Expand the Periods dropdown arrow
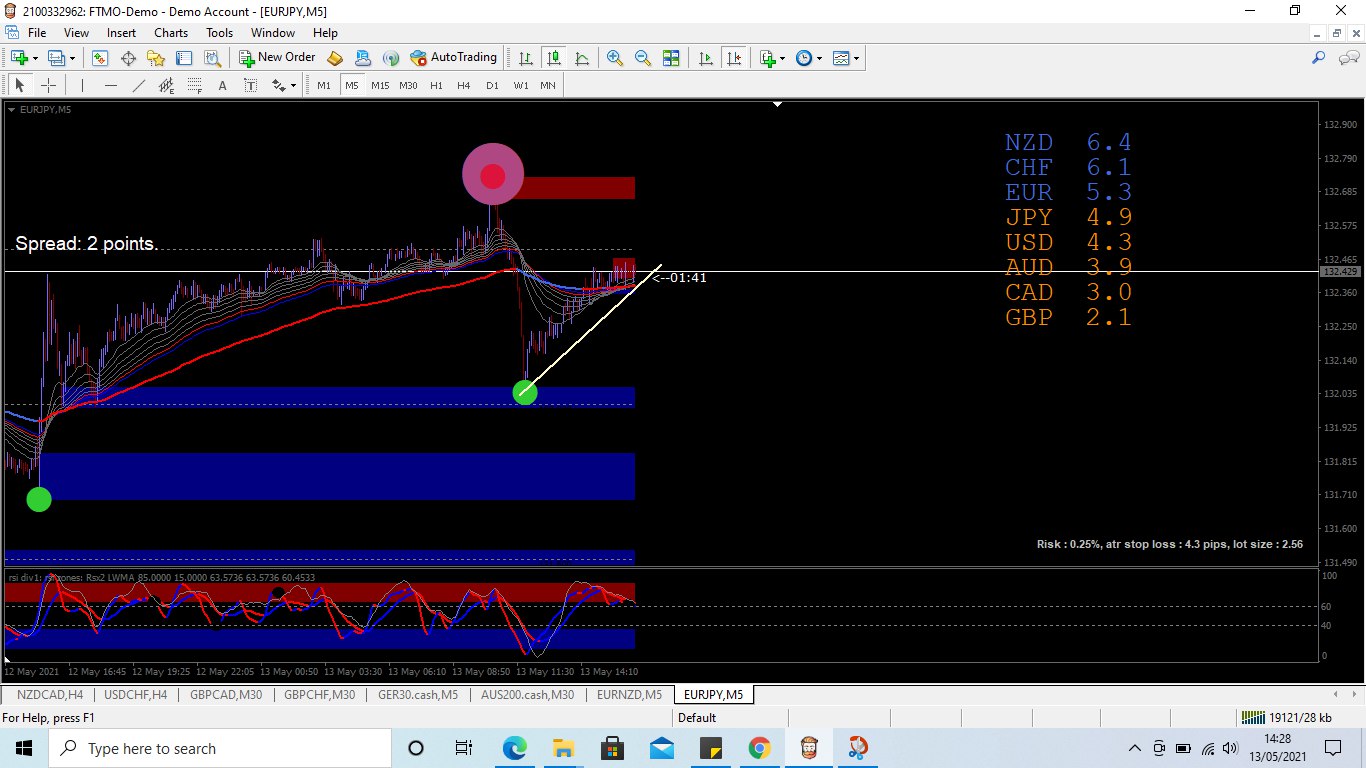Viewport: 1366px width, 768px height. (x=819, y=58)
